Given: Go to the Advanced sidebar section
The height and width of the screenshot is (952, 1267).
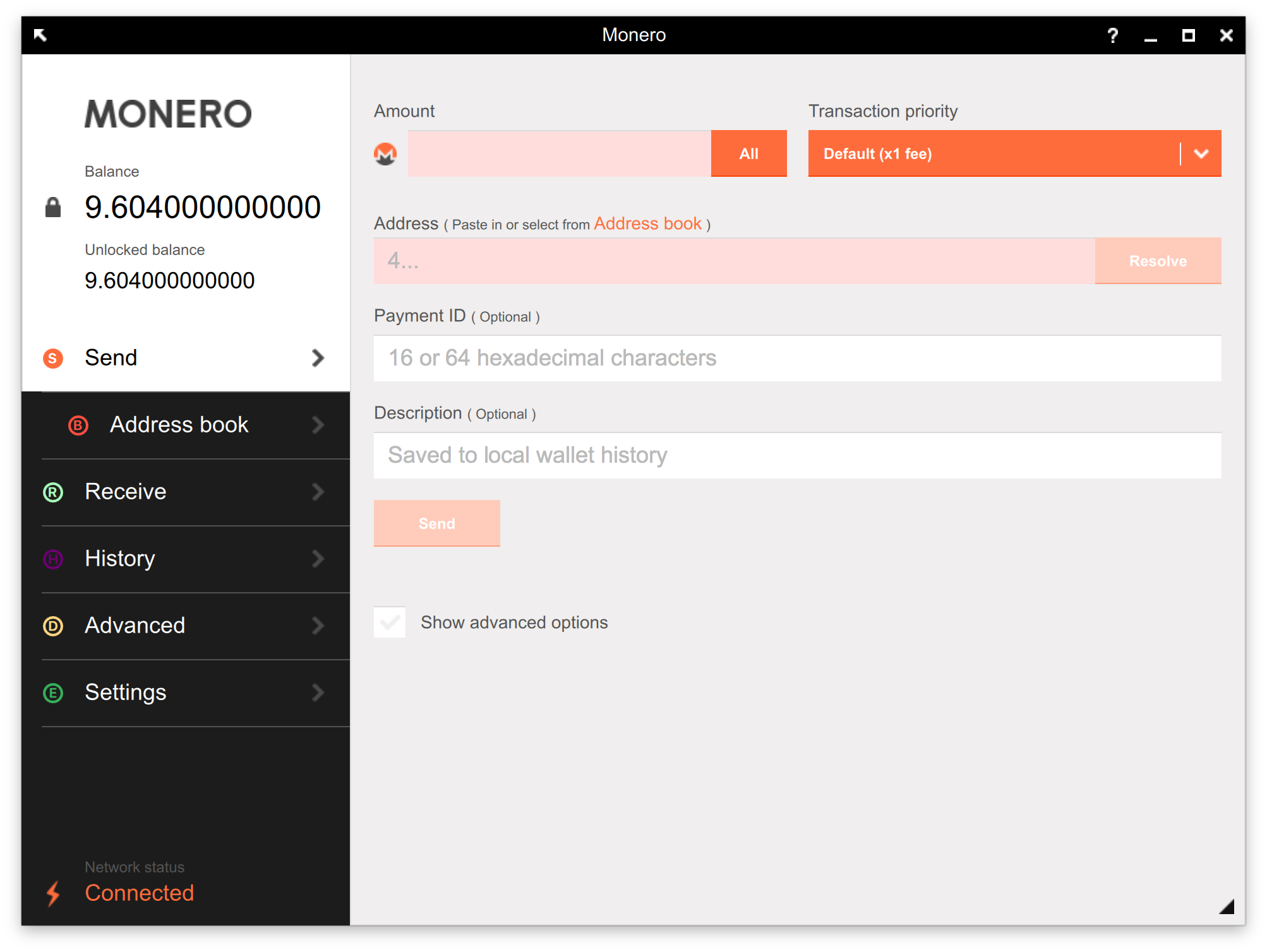Looking at the screenshot, I should coord(135,626).
